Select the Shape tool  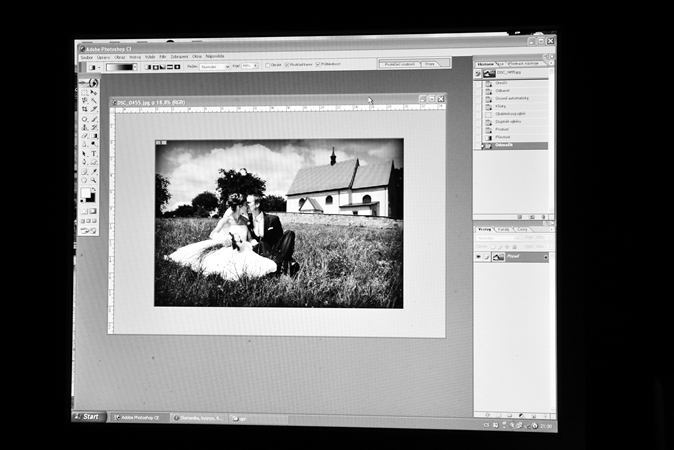pyautogui.click(x=94, y=161)
